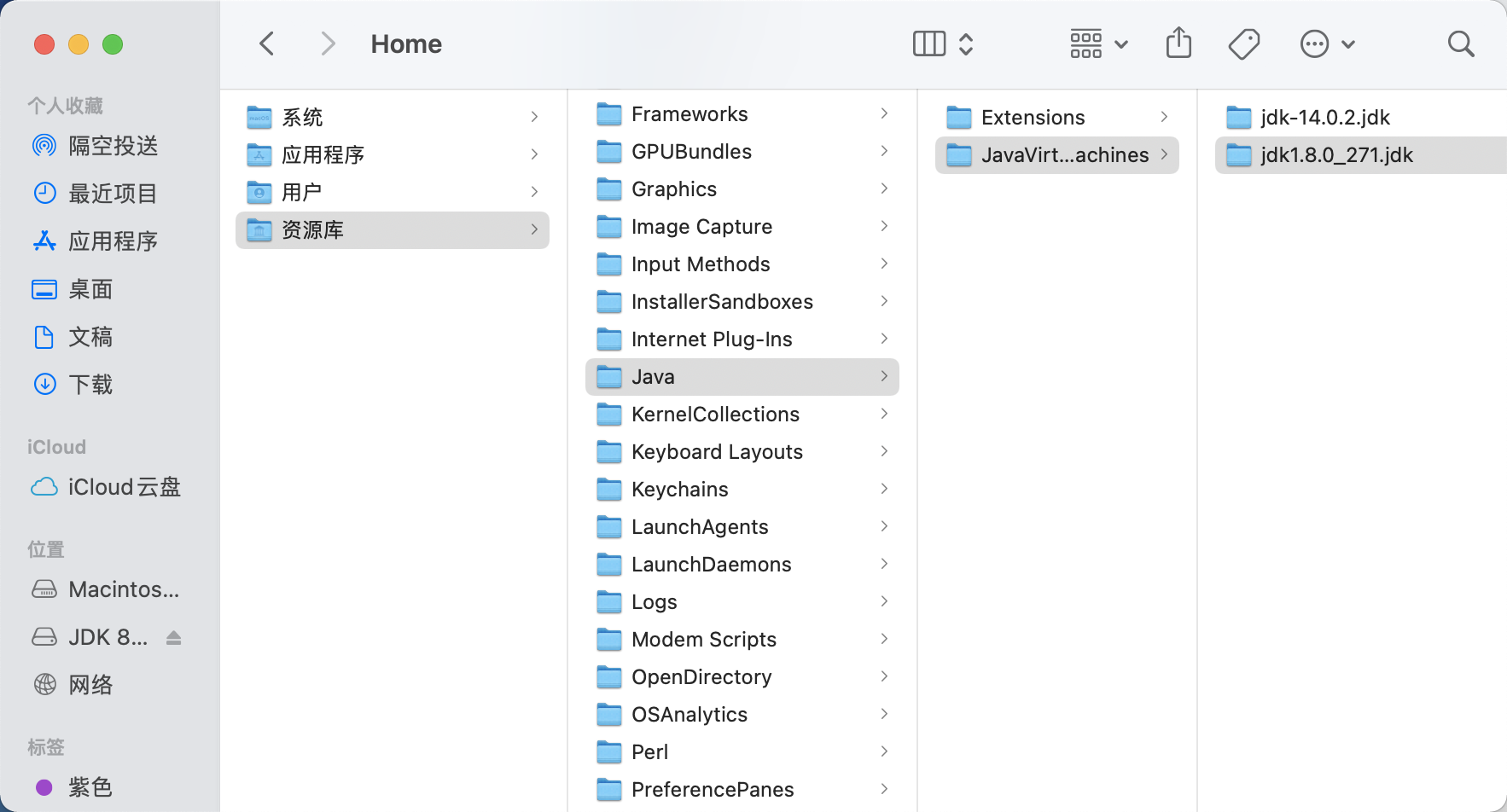Select the Logs folder

tap(742, 601)
